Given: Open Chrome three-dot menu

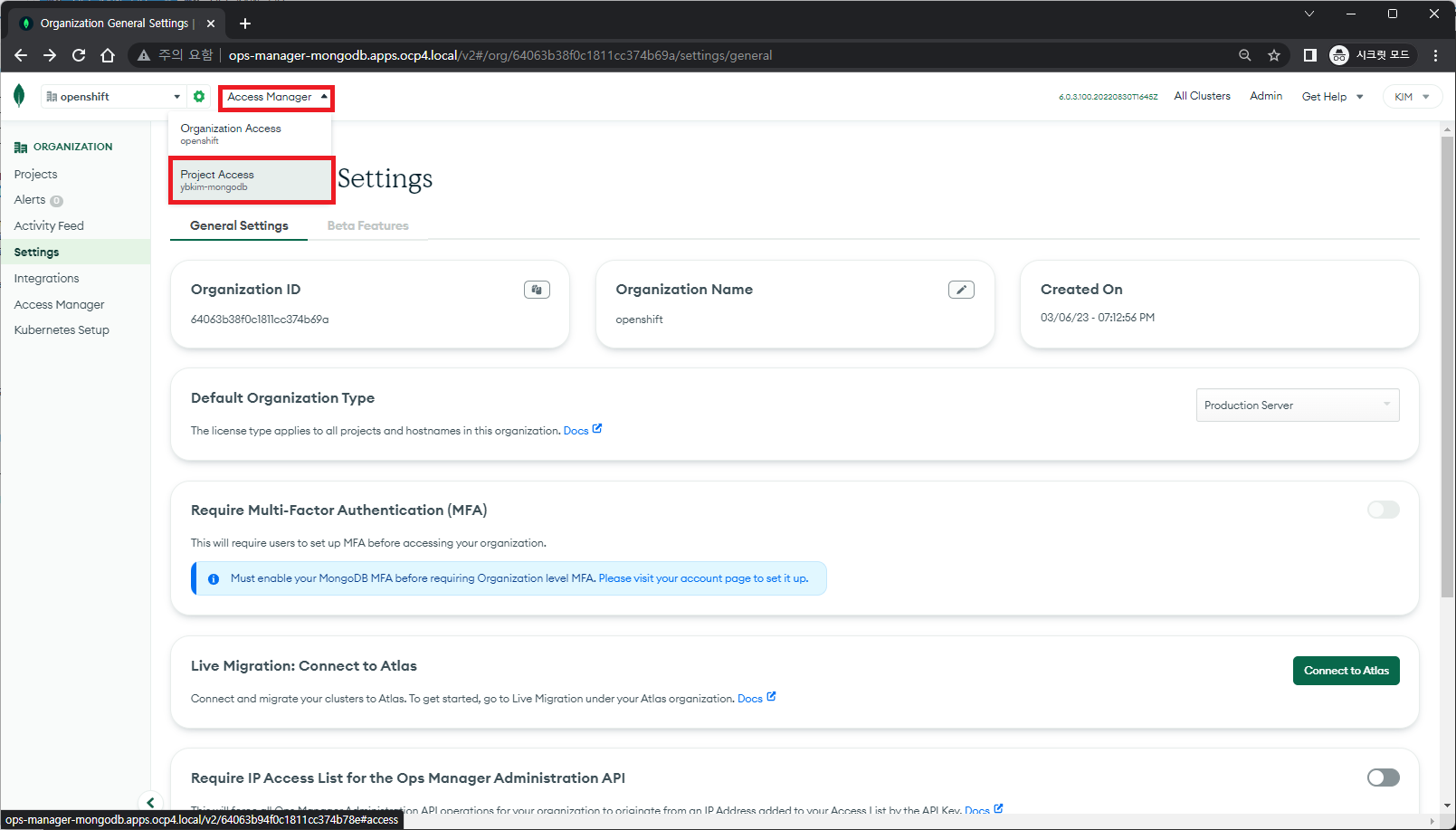Looking at the screenshot, I should [x=1436, y=55].
